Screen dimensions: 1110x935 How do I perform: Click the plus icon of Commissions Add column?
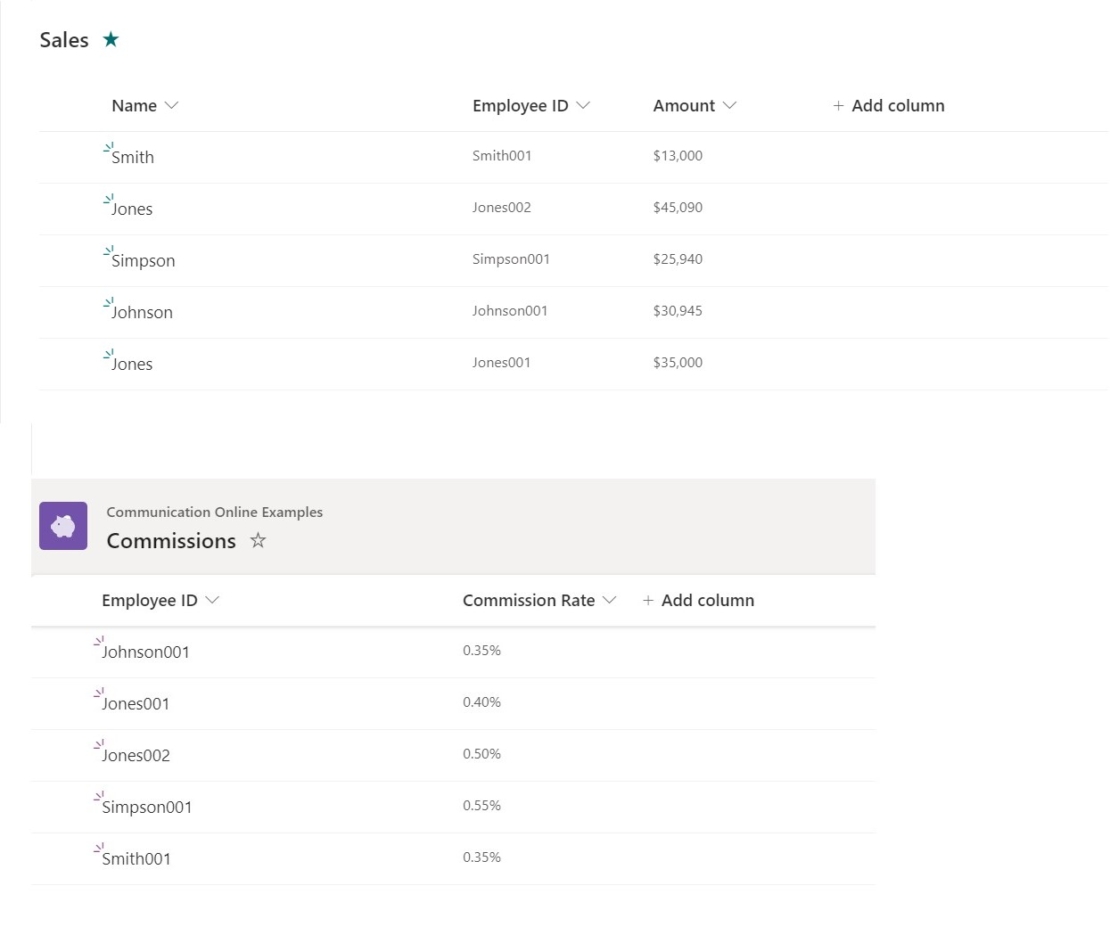(x=649, y=601)
